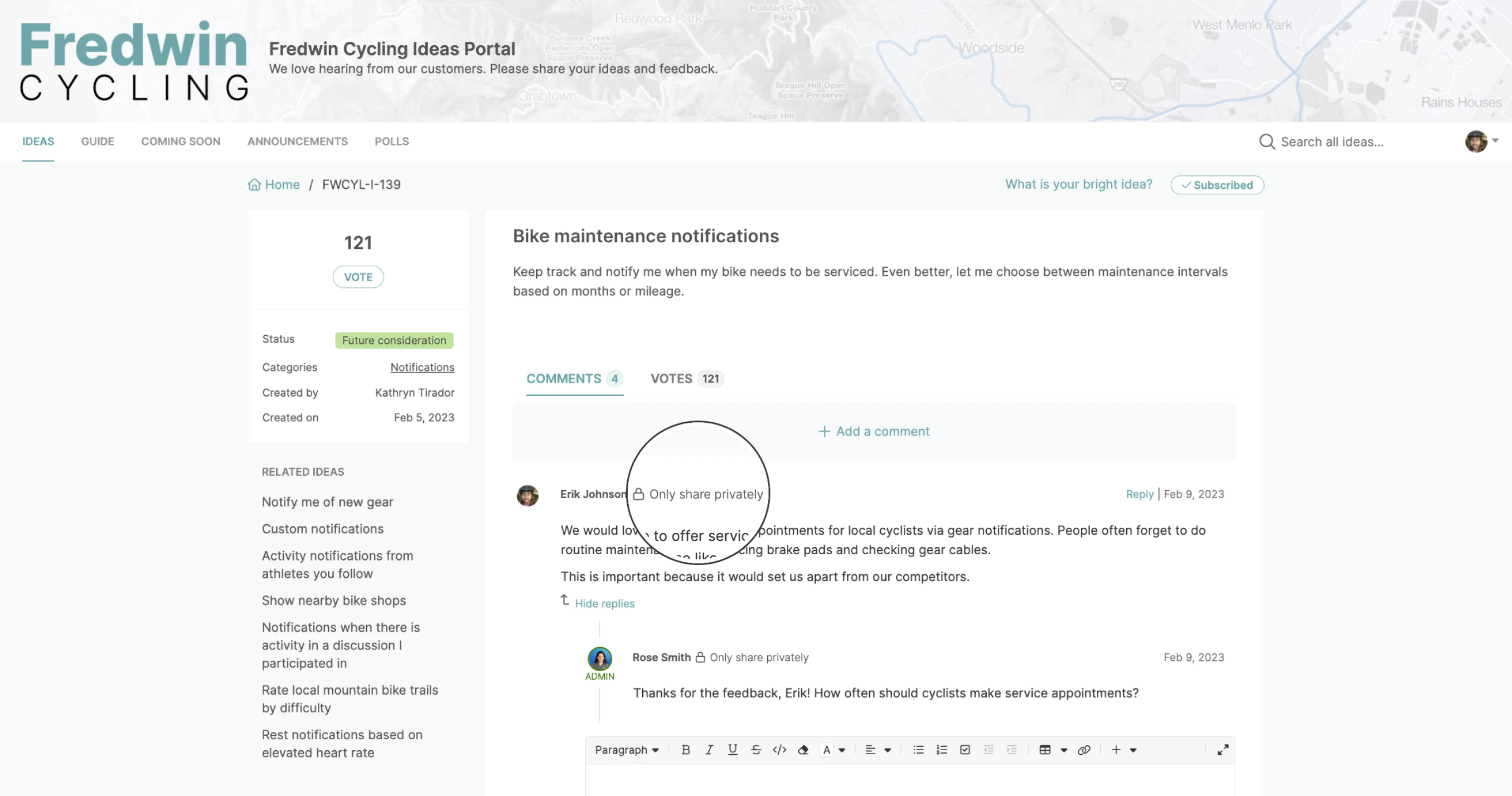Click the Search all ideas field

point(1331,141)
